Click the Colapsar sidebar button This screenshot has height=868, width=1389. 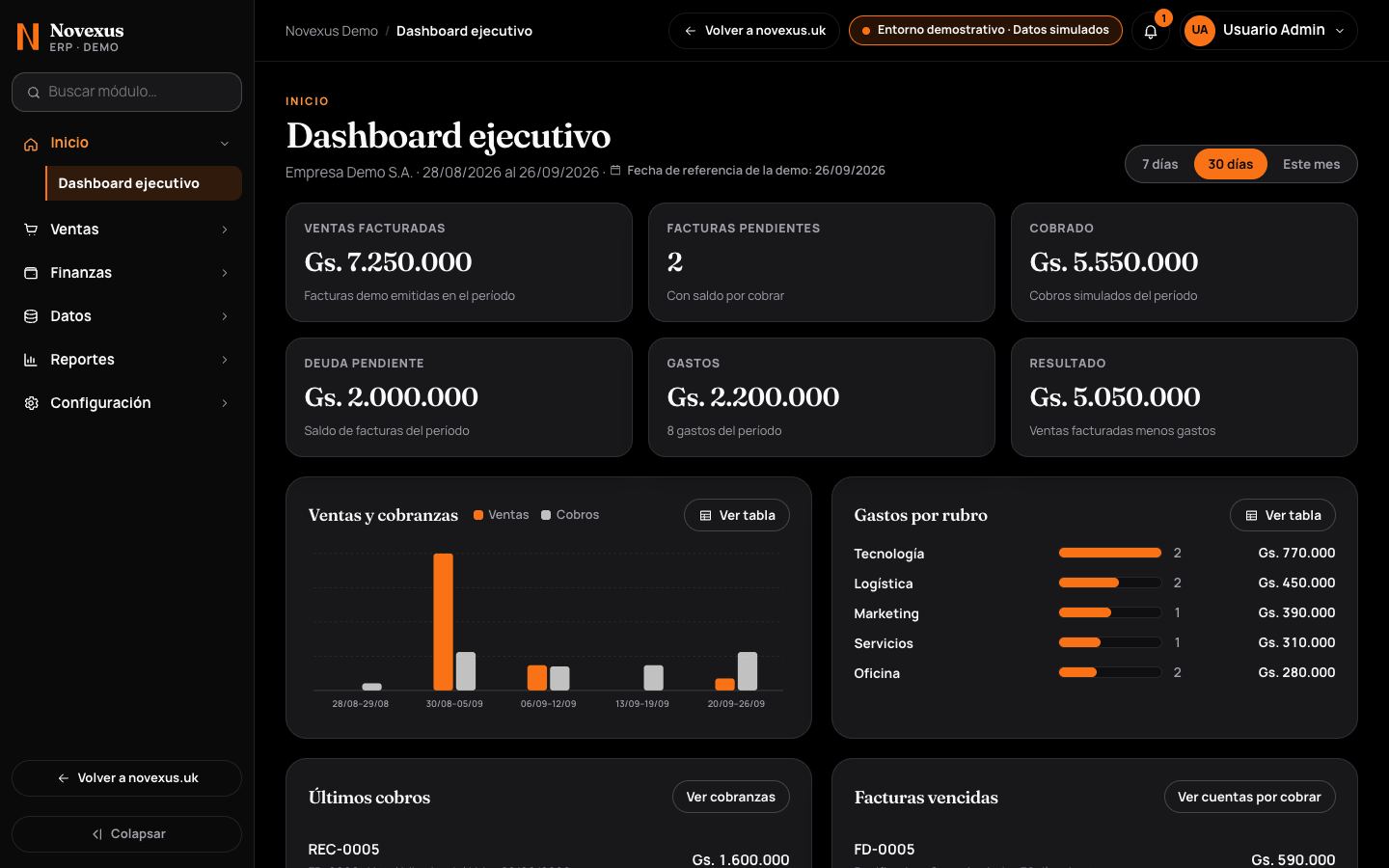(126, 834)
